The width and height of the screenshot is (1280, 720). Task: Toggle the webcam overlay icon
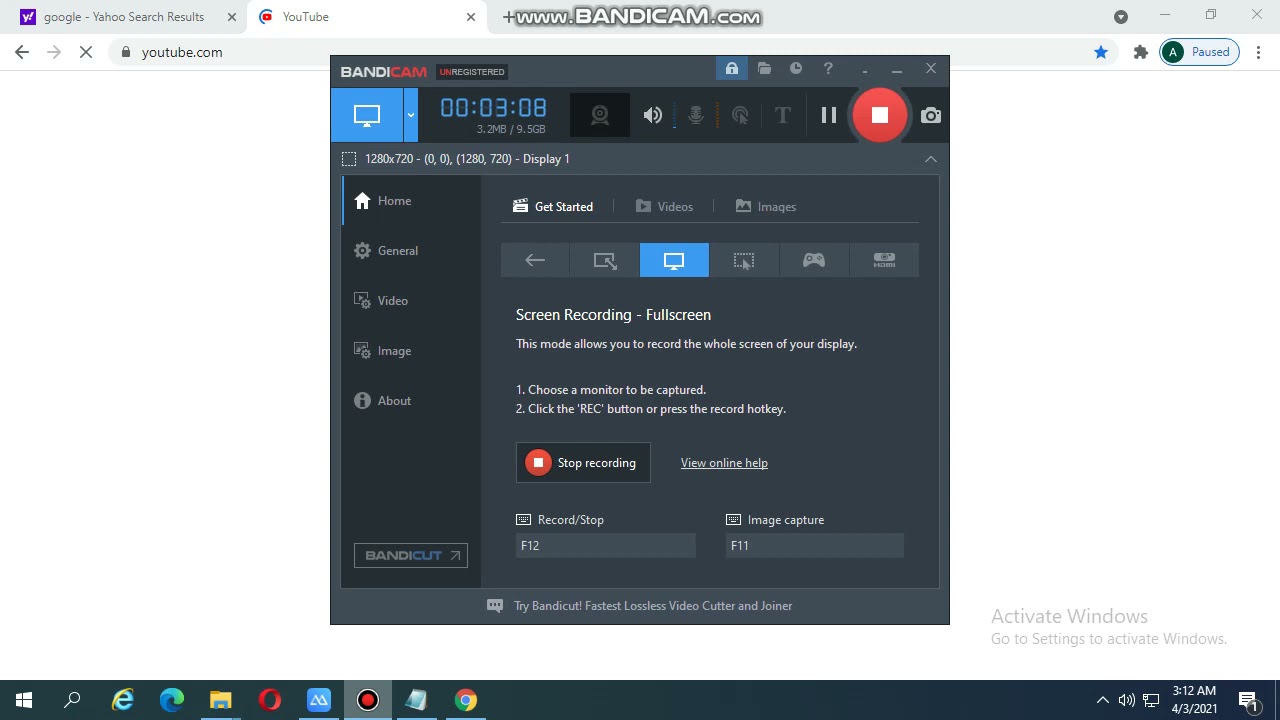pyautogui.click(x=600, y=115)
